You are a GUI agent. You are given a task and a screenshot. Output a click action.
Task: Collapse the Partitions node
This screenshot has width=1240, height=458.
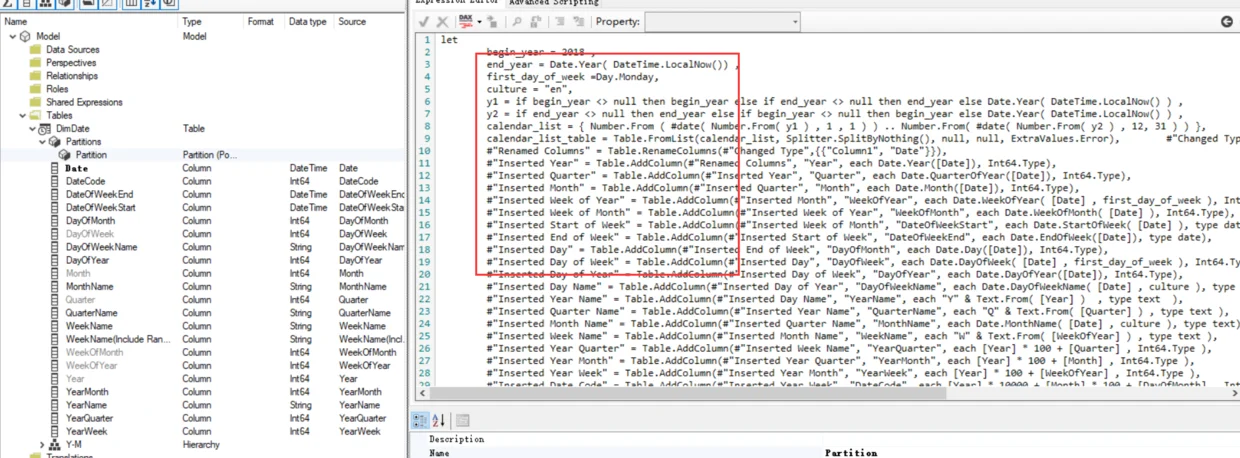(x=42, y=142)
